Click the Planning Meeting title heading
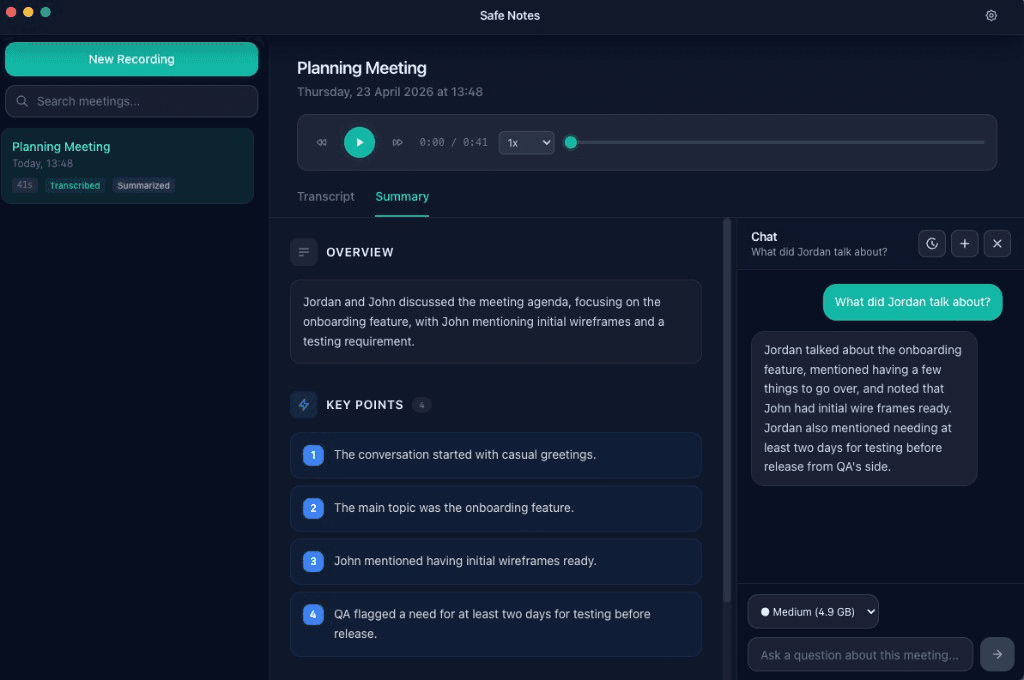The height and width of the screenshot is (680, 1024). point(362,68)
